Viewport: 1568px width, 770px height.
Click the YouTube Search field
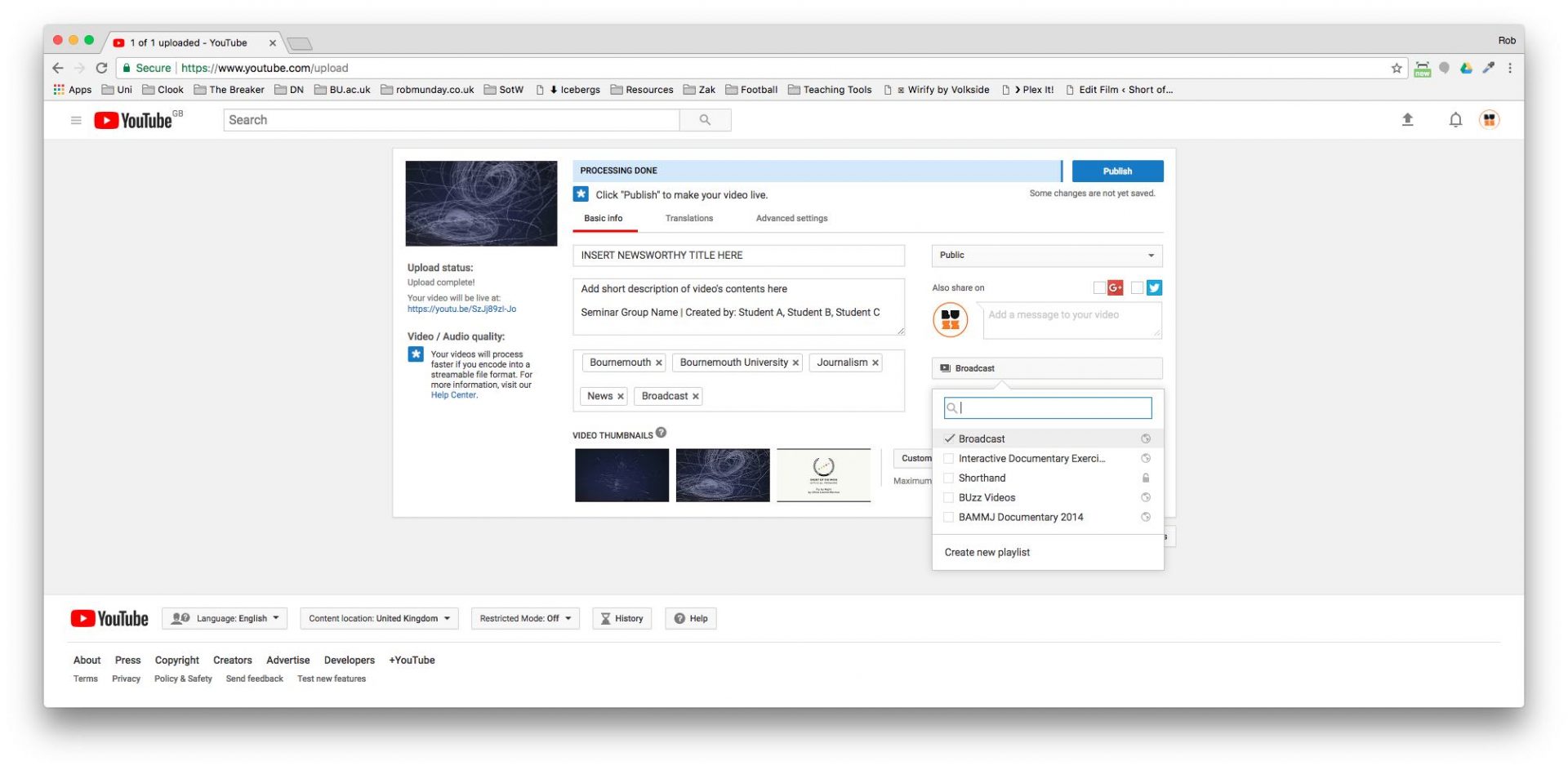(452, 120)
